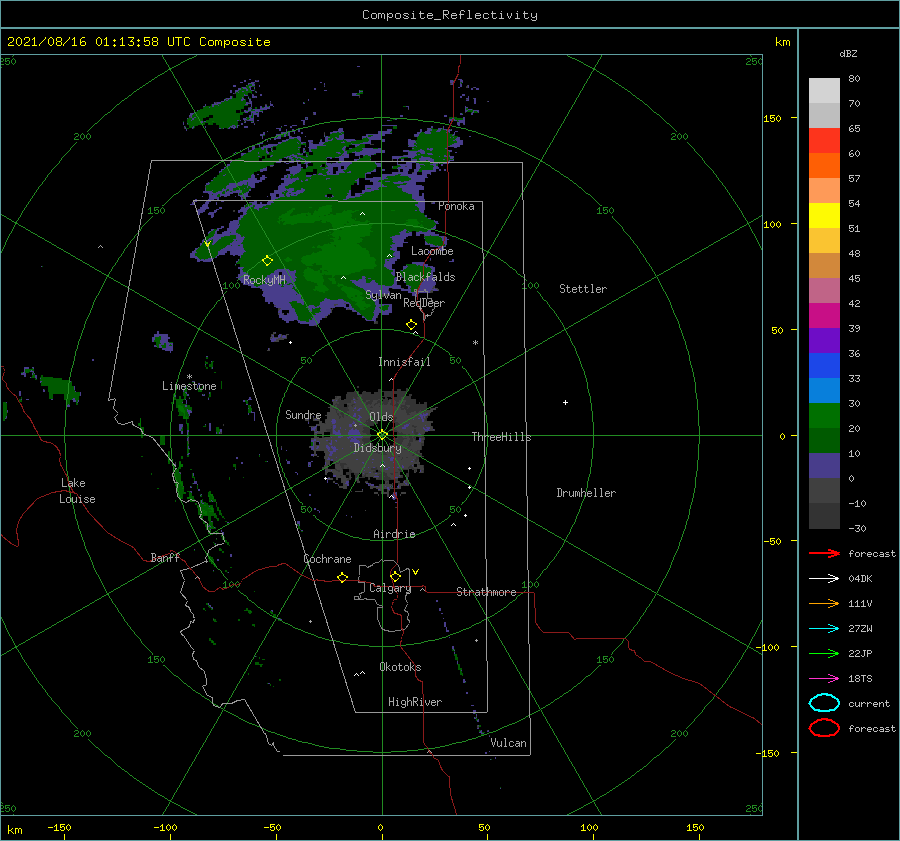Click the Sundre town label
The width and height of the screenshot is (900, 841).
(303, 414)
